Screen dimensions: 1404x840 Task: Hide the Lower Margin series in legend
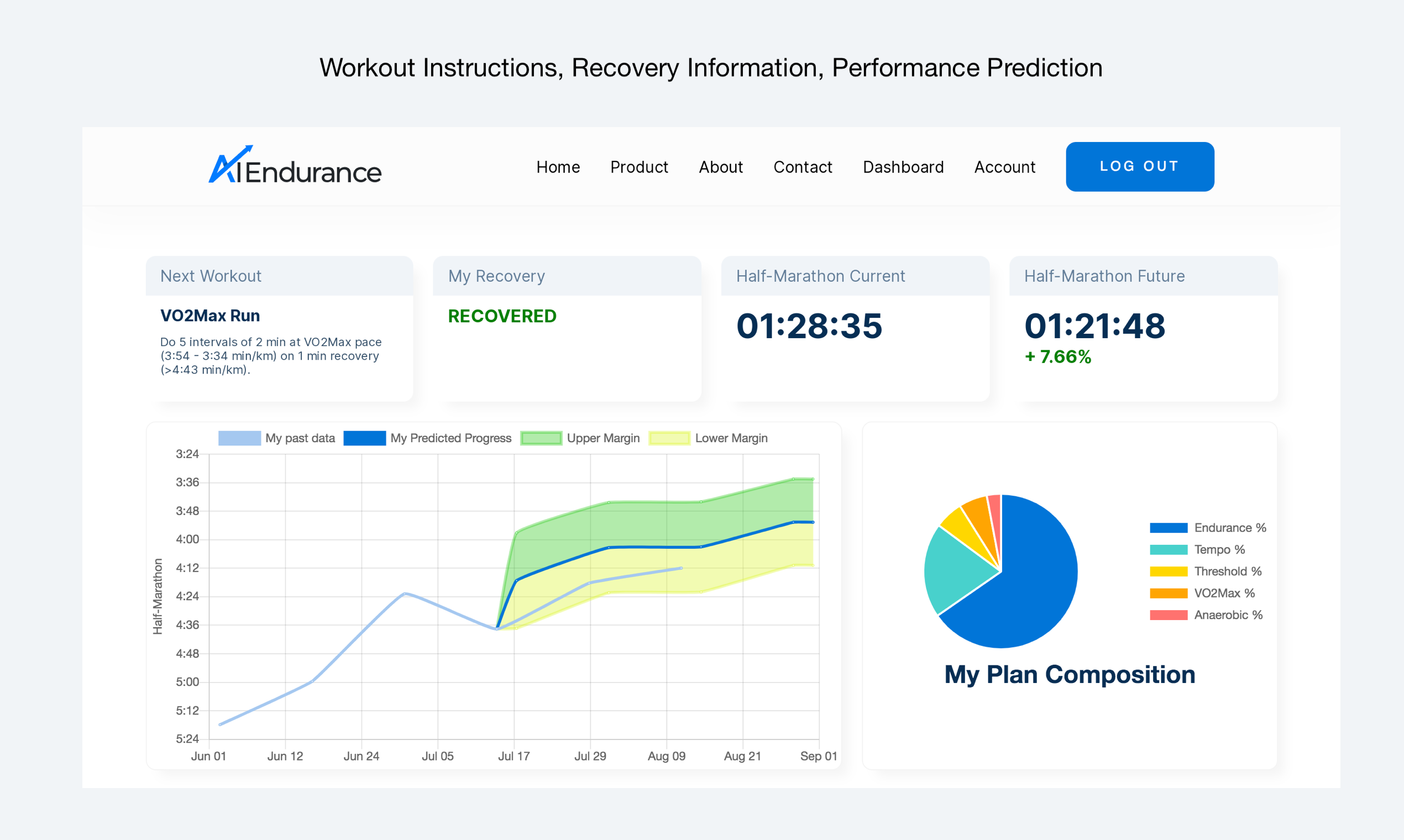pos(669,438)
